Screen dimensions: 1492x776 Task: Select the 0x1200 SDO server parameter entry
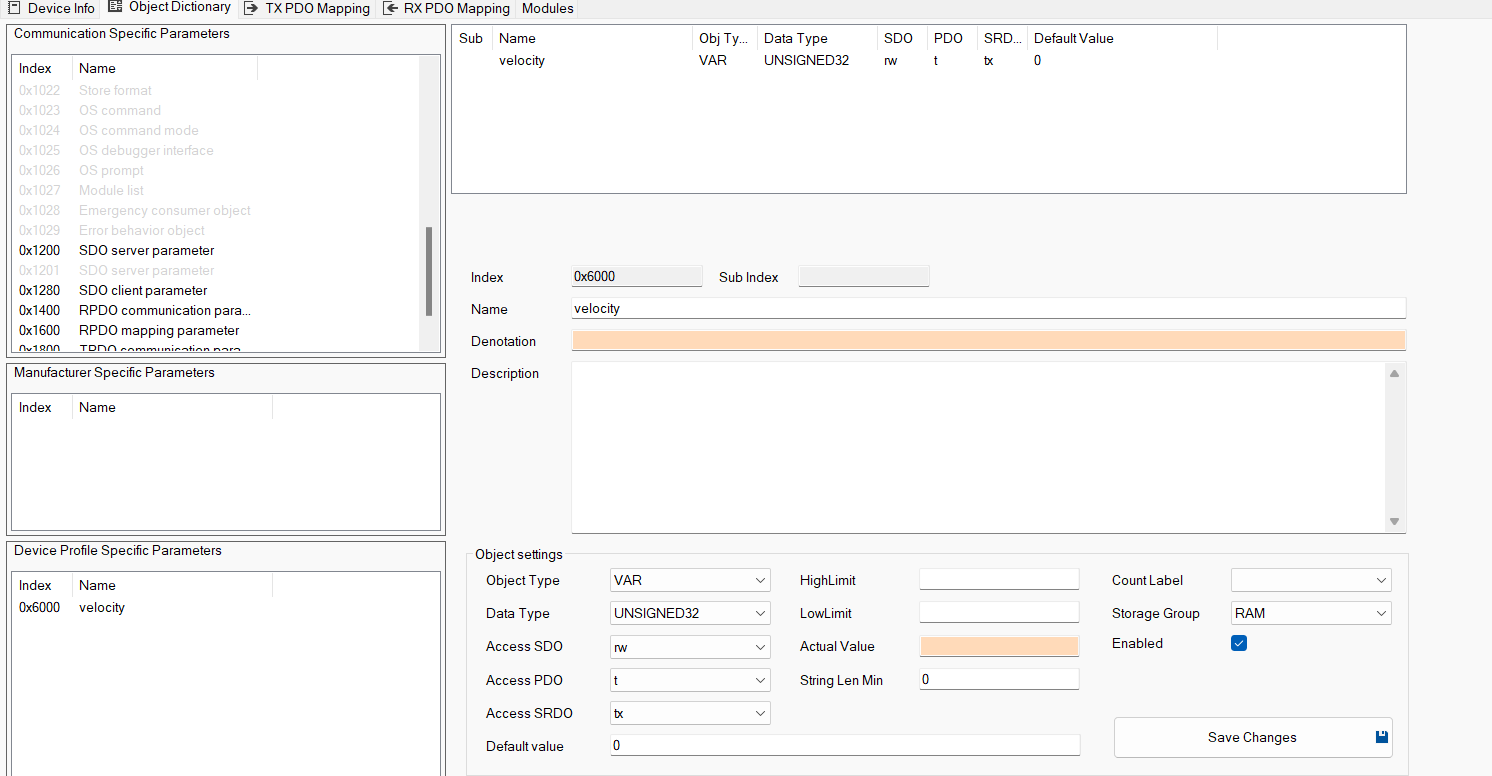pos(146,250)
